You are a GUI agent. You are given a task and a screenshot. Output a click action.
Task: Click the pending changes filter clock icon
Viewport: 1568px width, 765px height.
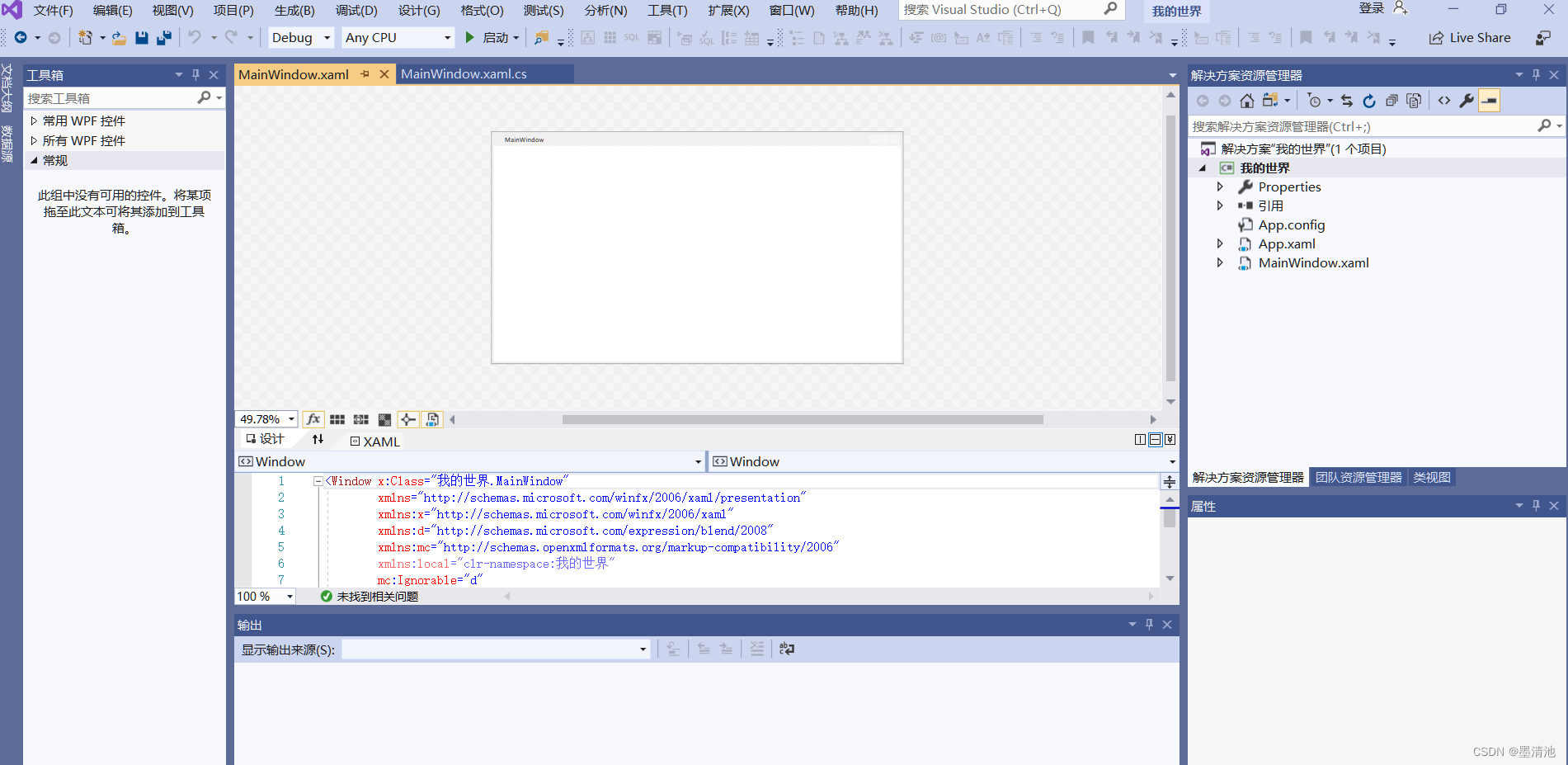(x=1315, y=101)
